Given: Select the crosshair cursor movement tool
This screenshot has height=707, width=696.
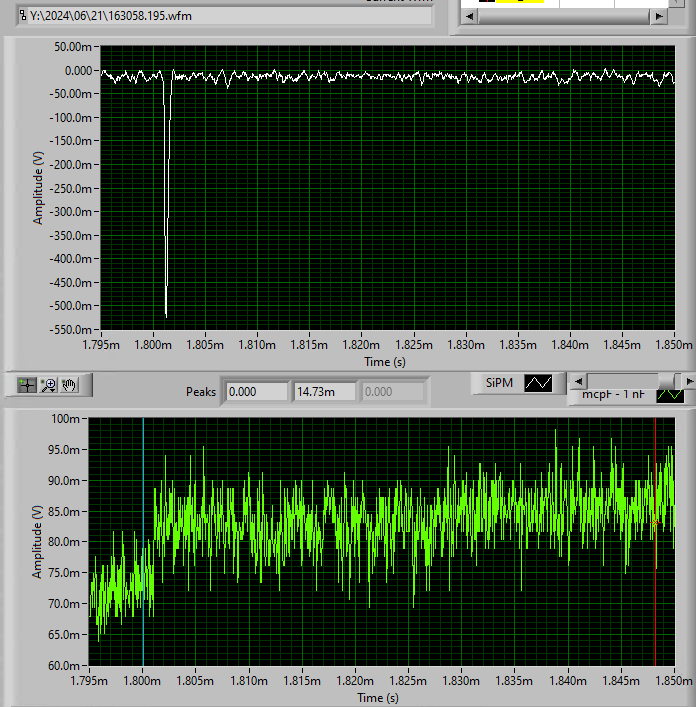Looking at the screenshot, I should click(27, 384).
